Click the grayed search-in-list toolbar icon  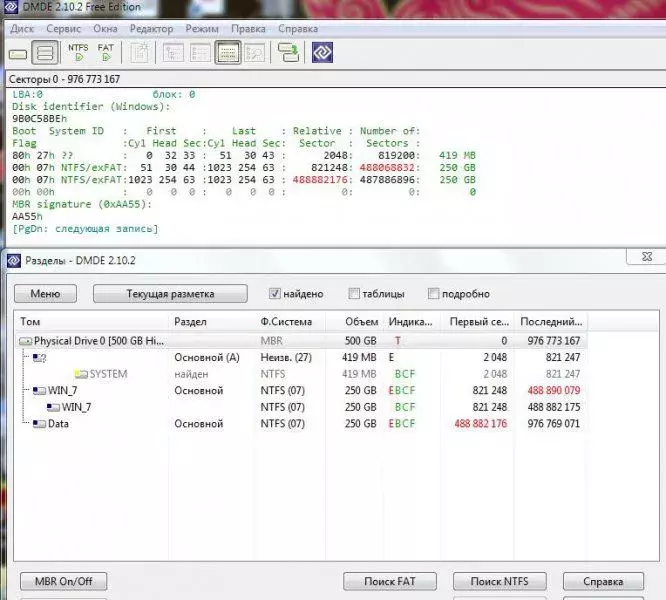255,53
